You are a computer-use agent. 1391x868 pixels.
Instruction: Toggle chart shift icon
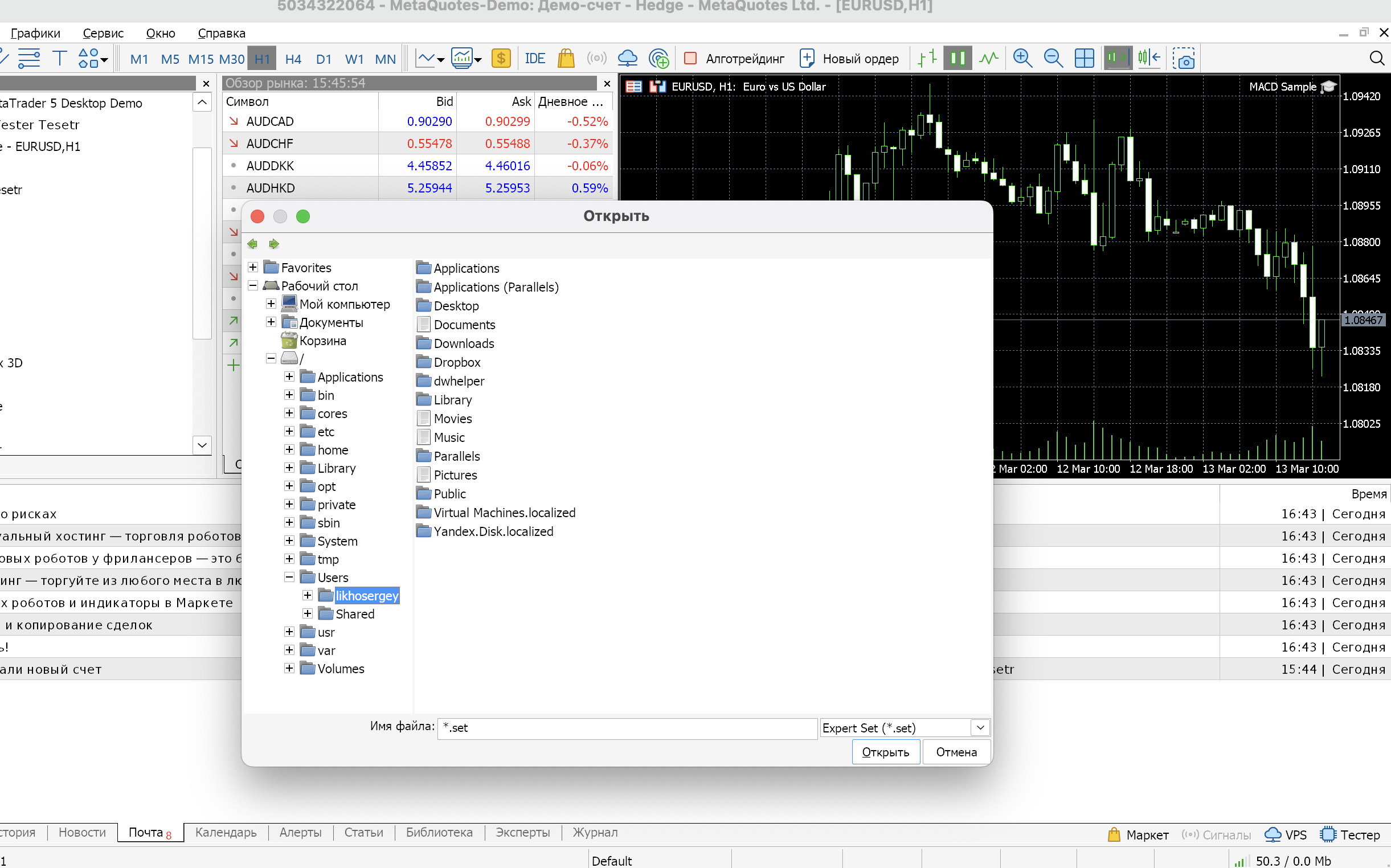pos(1149,59)
